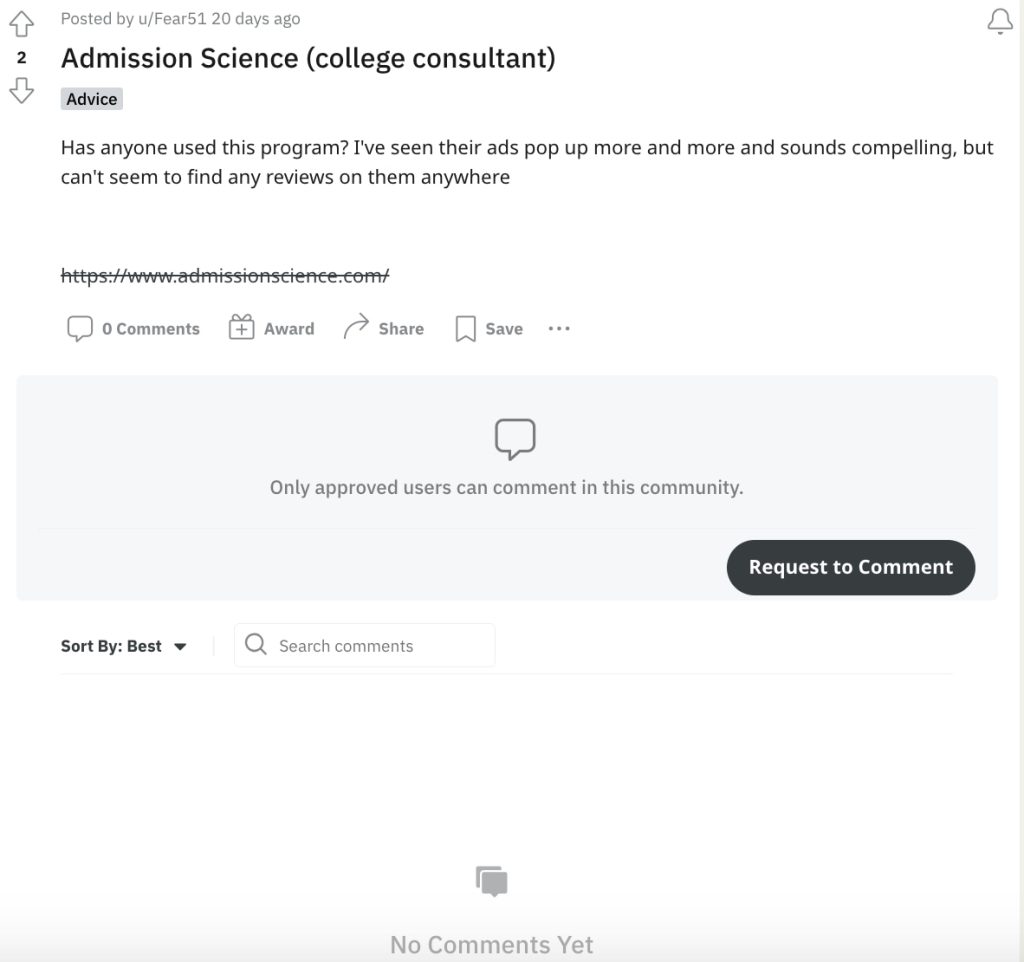Screen dimensions: 1024x962
Task: Open the admissionscience.com link
Action: coord(225,276)
